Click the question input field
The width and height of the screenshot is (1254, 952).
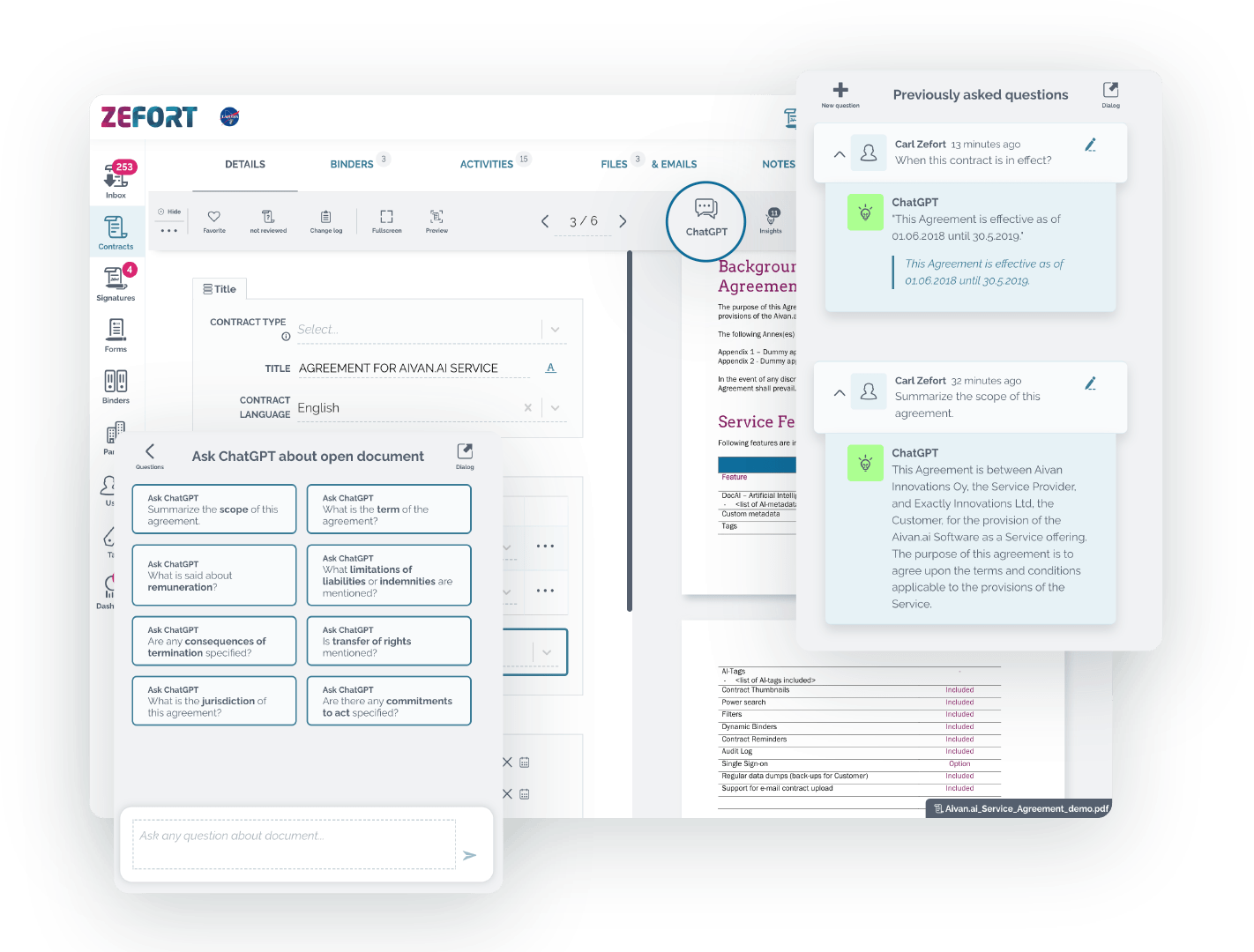point(295,844)
